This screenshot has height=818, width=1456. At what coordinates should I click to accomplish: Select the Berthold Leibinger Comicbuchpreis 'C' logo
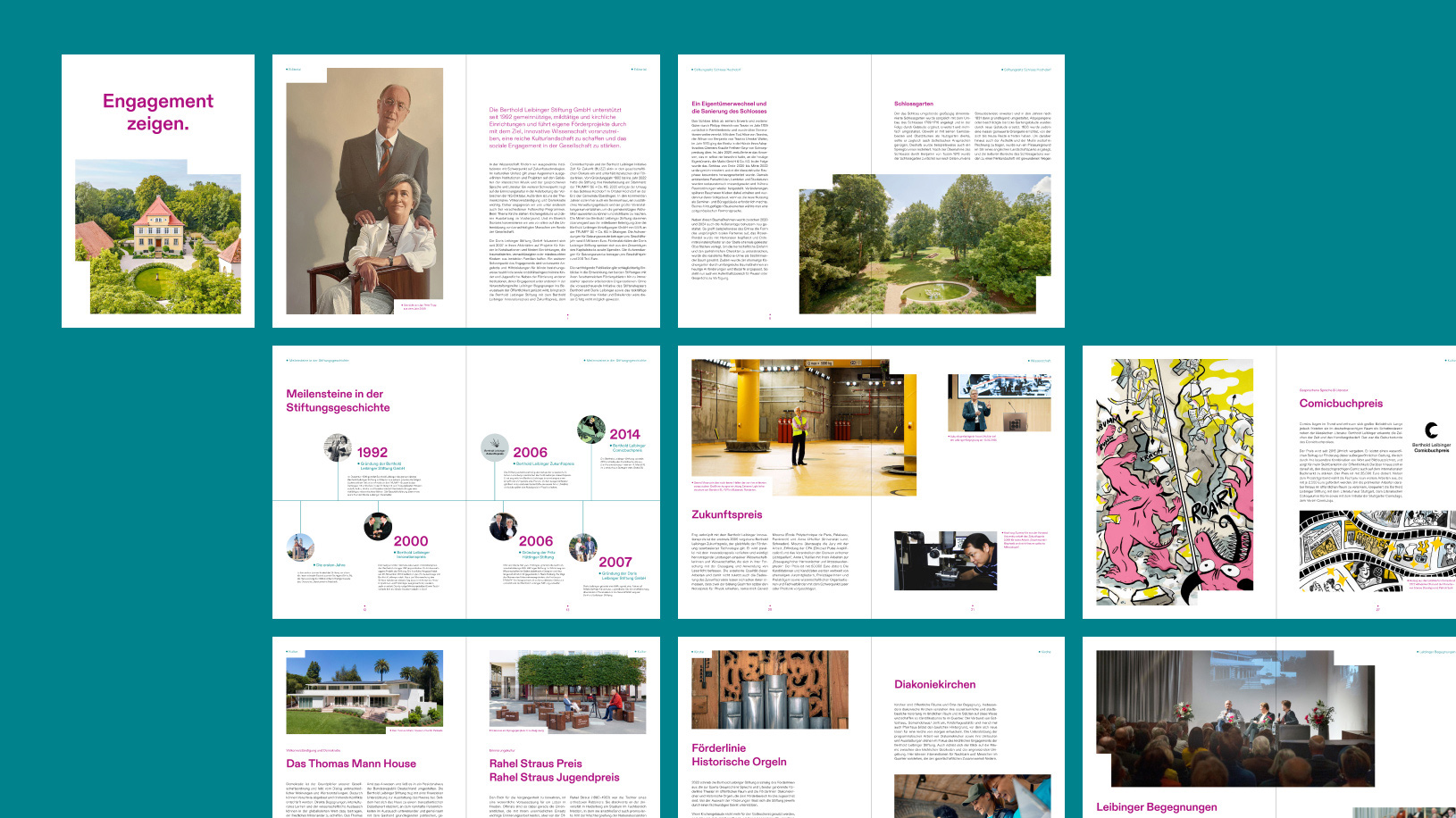coord(1431,430)
